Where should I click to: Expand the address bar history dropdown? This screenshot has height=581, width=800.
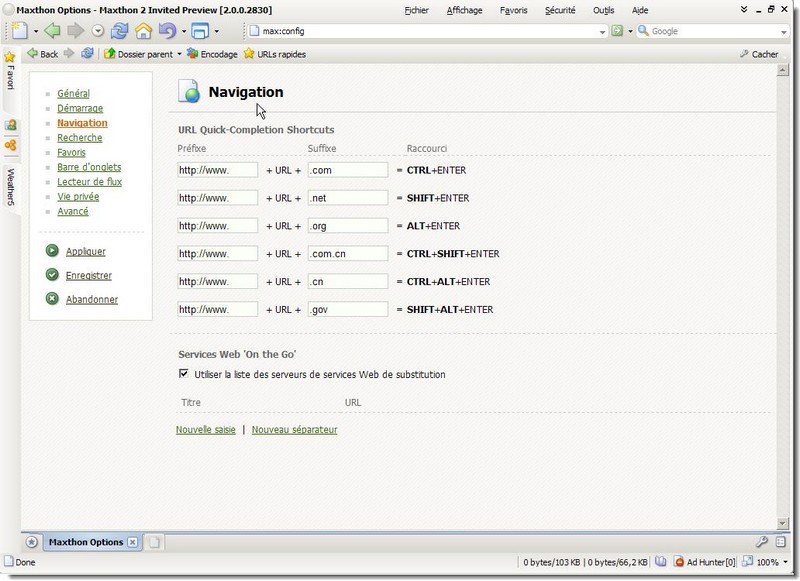(602, 32)
